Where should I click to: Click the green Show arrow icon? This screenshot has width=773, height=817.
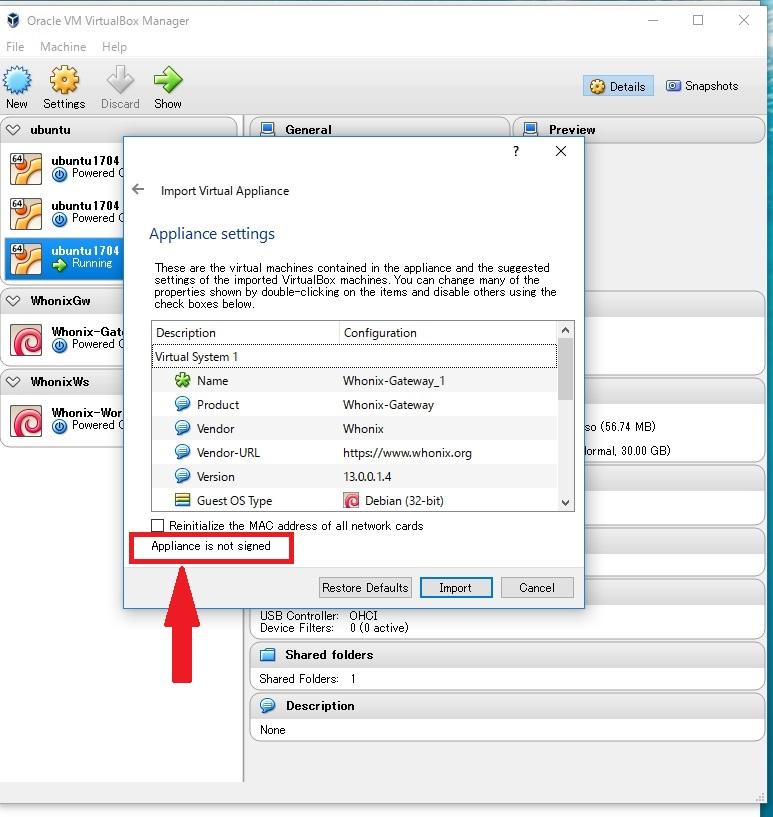[x=168, y=81]
